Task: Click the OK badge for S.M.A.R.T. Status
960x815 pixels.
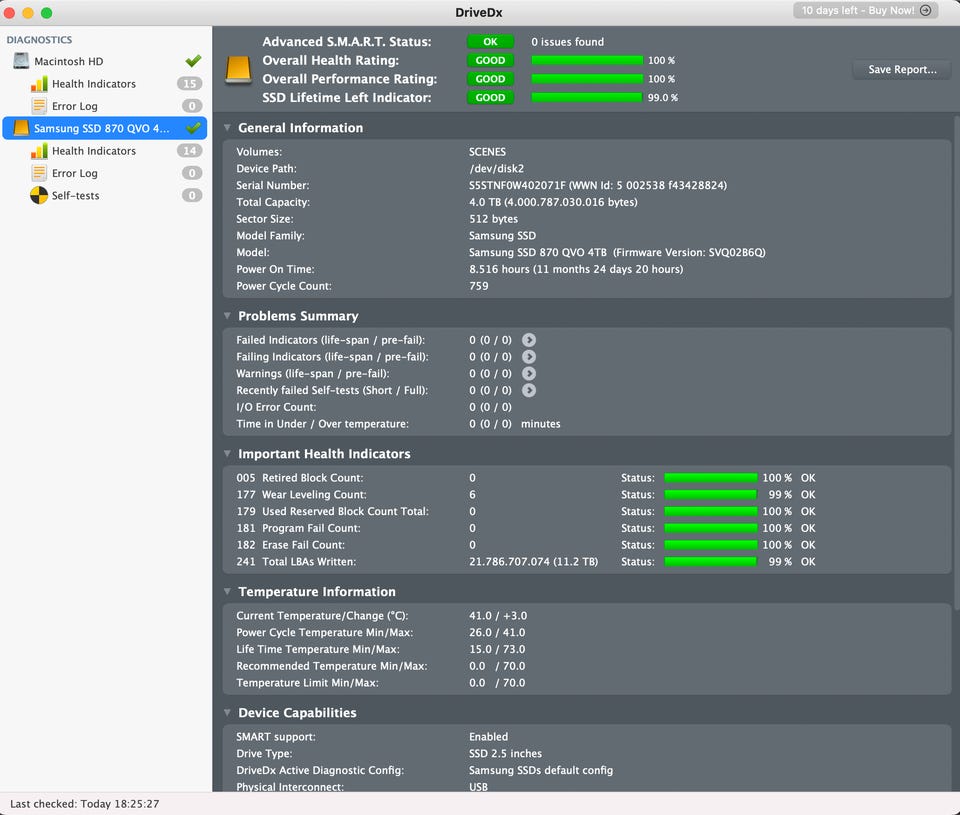Action: pyautogui.click(x=490, y=42)
